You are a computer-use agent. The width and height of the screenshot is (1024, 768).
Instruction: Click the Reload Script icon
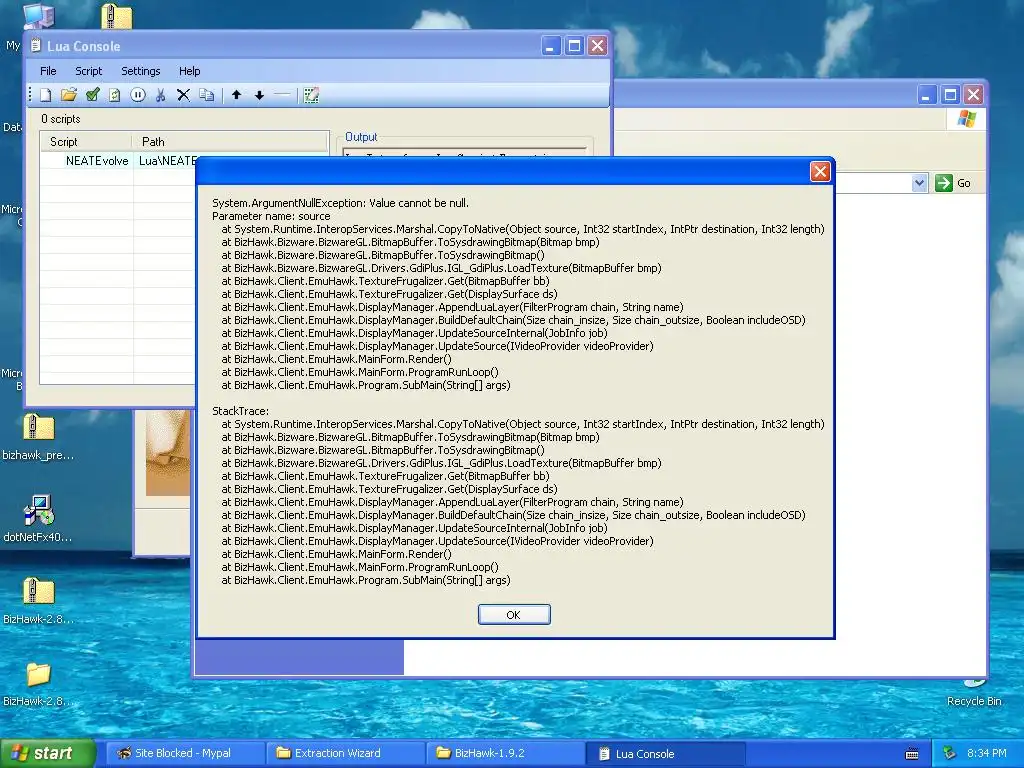pos(115,95)
